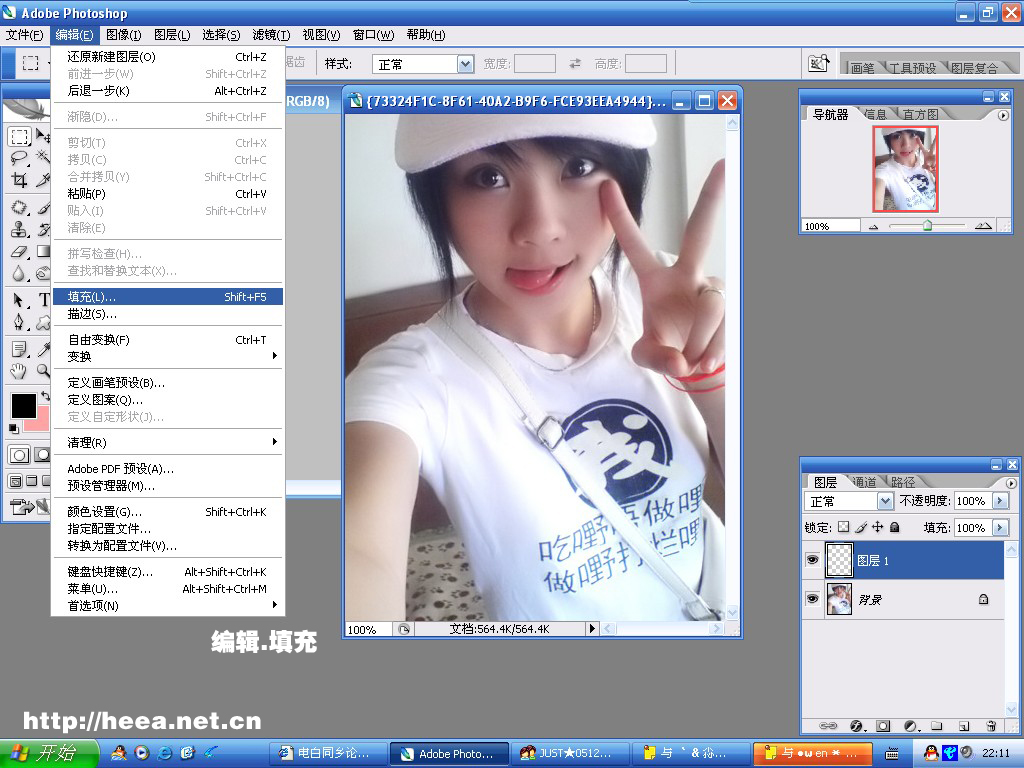Image resolution: width=1024 pixels, height=768 pixels.
Task: Toggle the lock transparent pixels option
Action: pos(843,527)
